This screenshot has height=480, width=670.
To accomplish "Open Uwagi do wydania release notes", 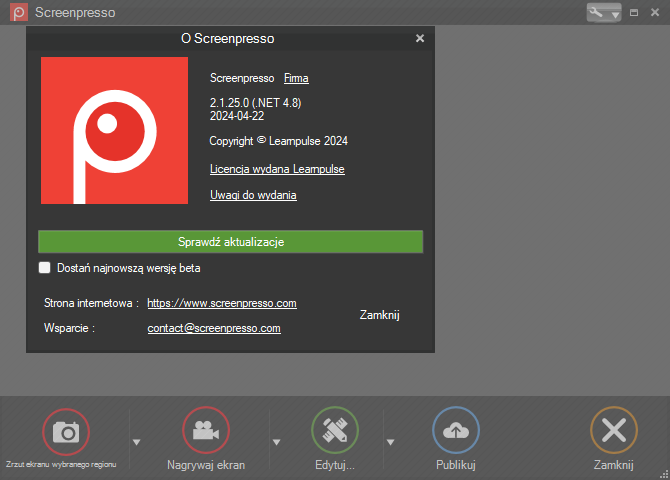I will click(253, 195).
